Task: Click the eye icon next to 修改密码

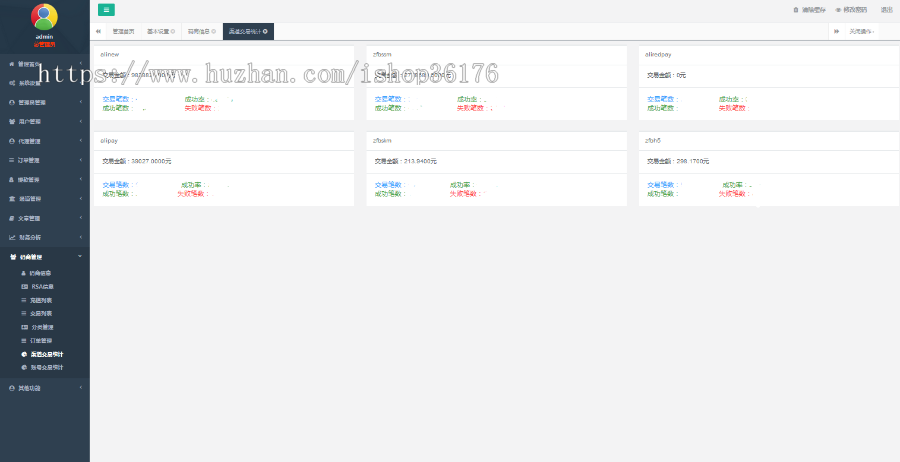Action: click(838, 10)
